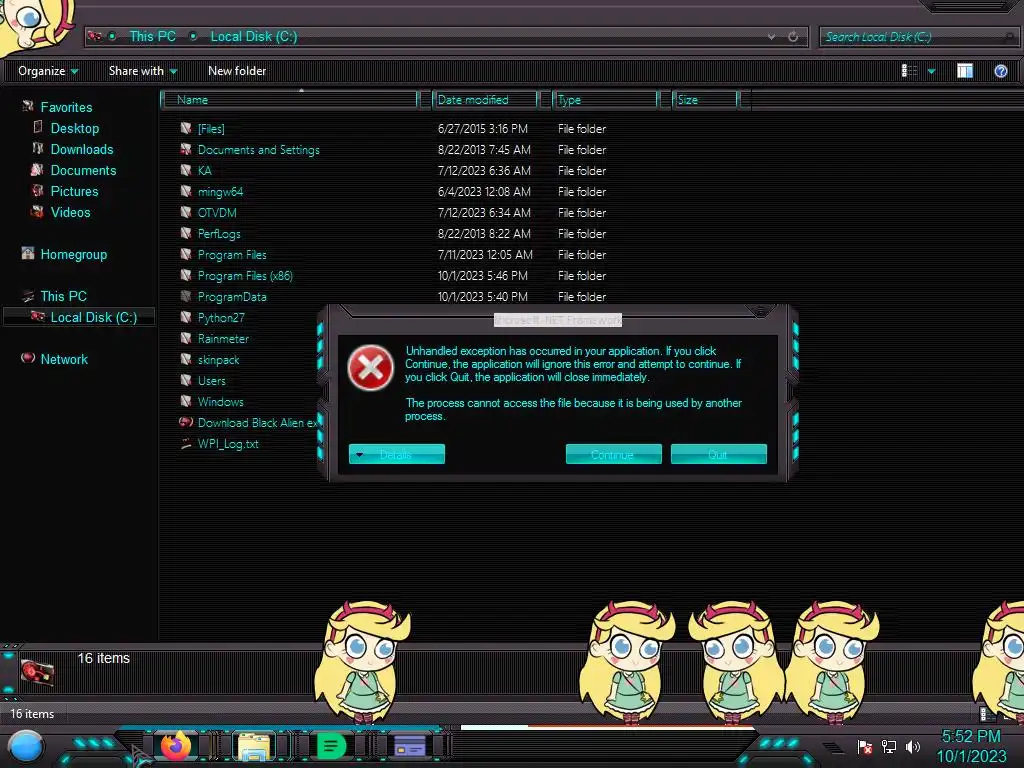Screen dimensions: 1024x768
Task: Open File Explorer from the taskbar
Action: (254, 747)
